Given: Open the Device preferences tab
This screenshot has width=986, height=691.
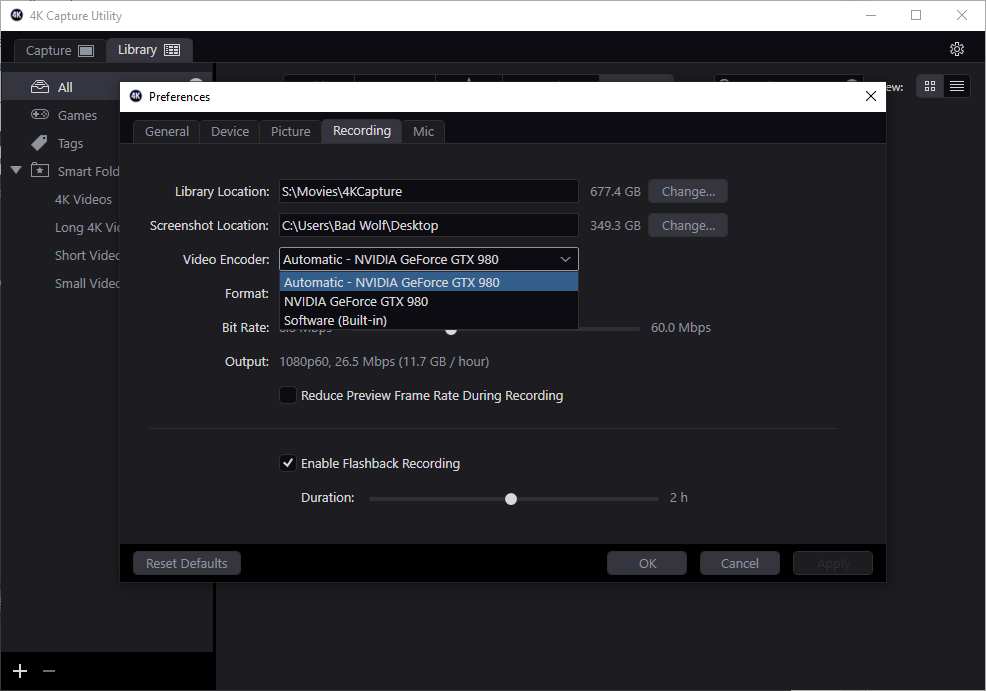Looking at the screenshot, I should click(x=230, y=131).
